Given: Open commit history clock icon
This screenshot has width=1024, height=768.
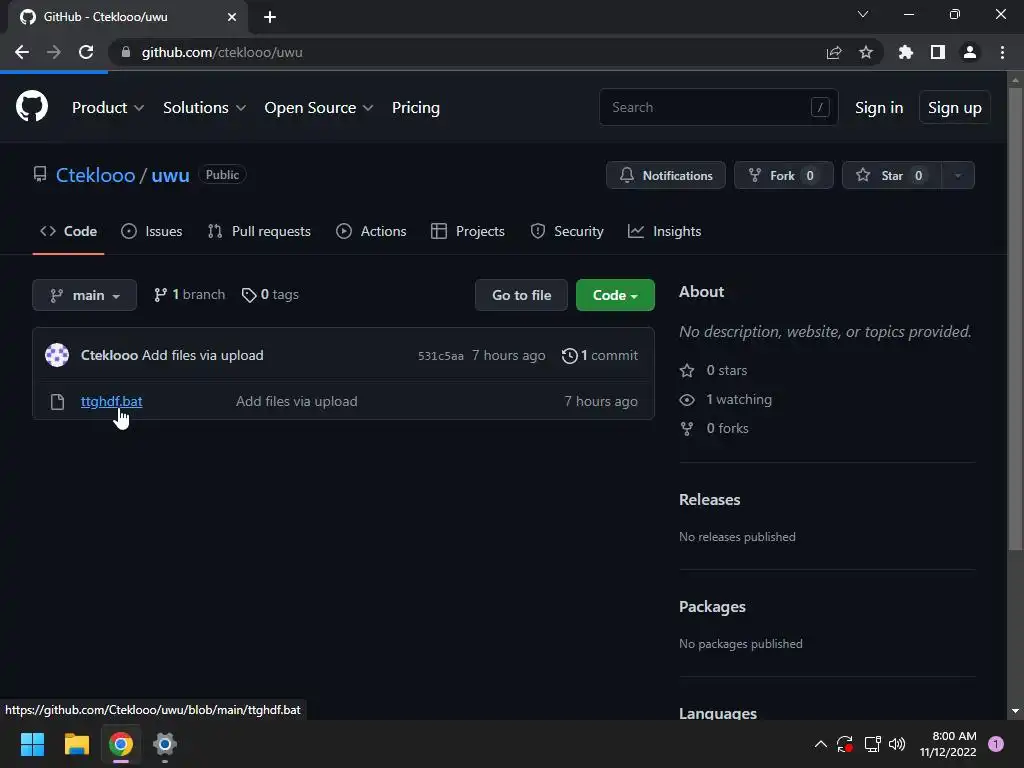Looking at the screenshot, I should 569,355.
